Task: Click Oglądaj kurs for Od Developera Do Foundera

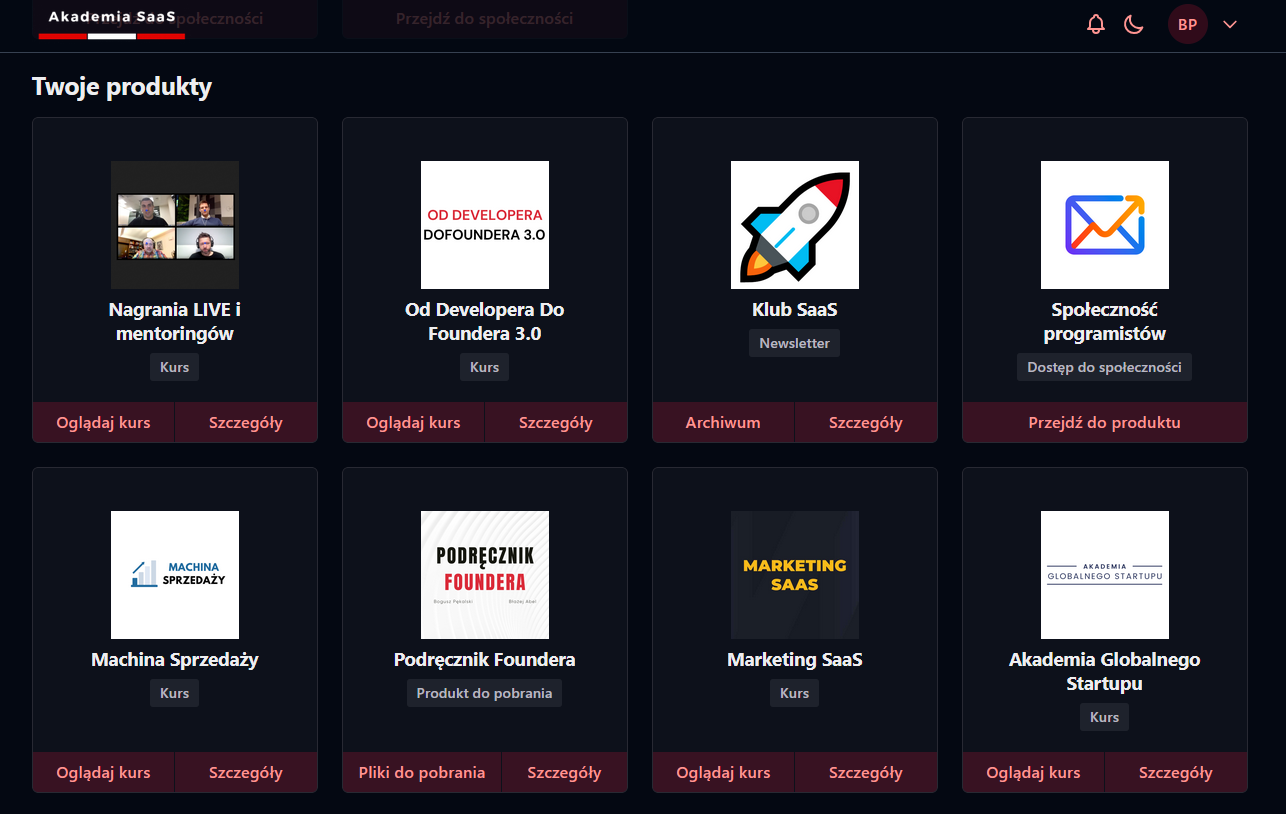Action: 413,422
